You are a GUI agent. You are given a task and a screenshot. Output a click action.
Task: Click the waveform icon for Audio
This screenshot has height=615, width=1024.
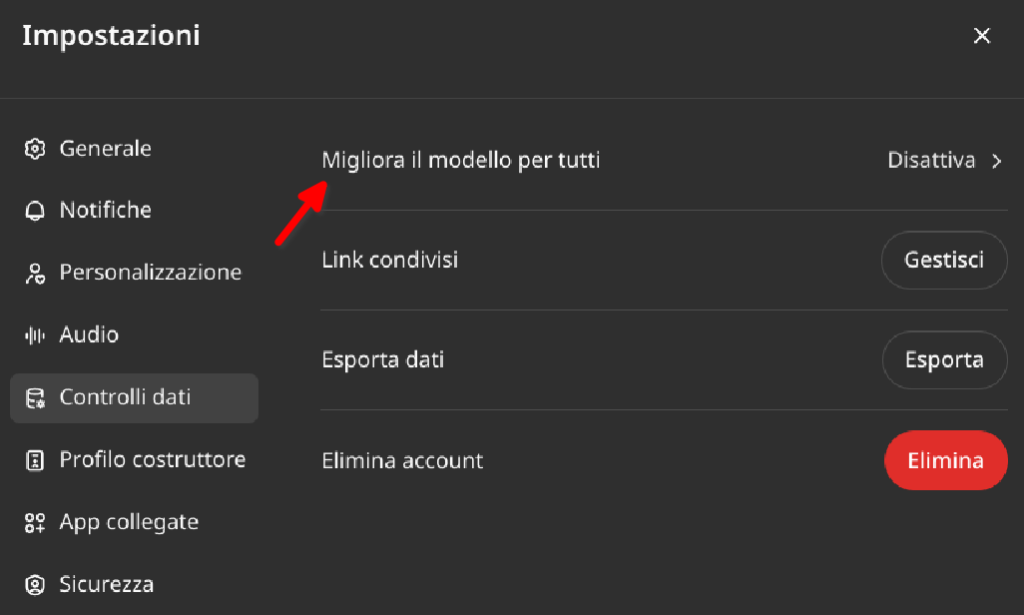tap(35, 336)
